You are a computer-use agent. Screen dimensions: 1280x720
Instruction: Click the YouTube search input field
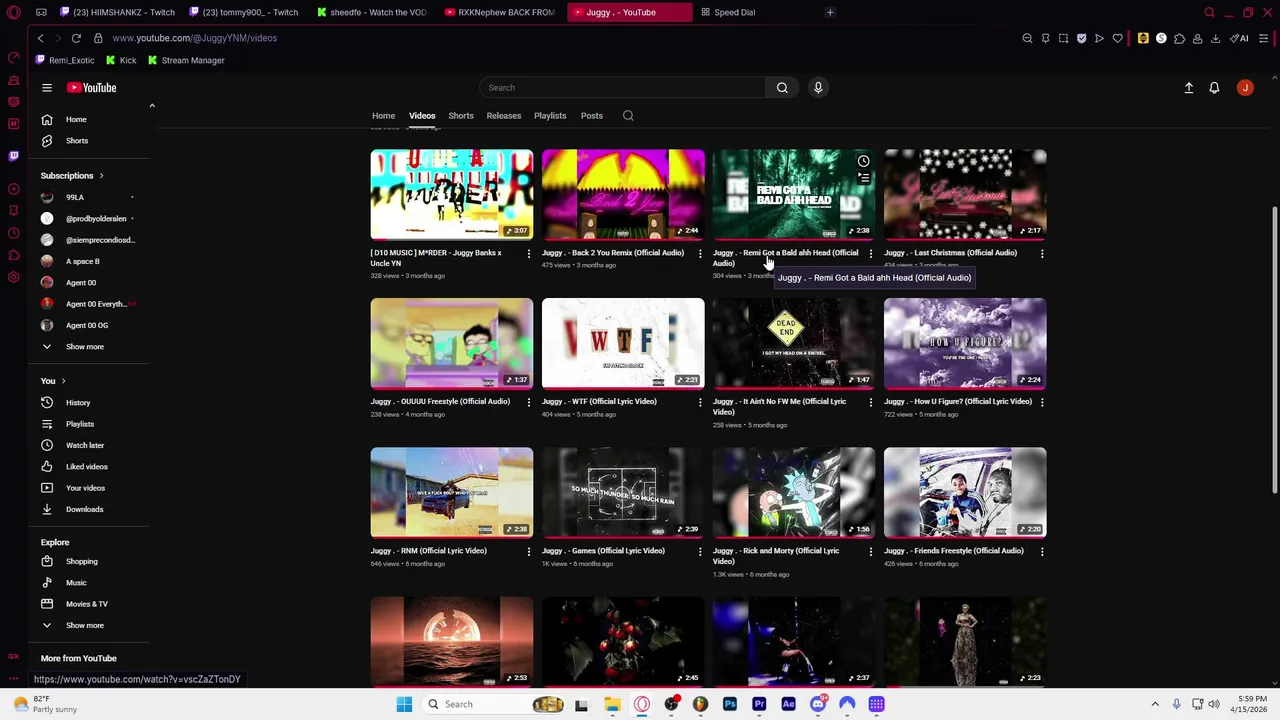pyautogui.click(x=623, y=88)
